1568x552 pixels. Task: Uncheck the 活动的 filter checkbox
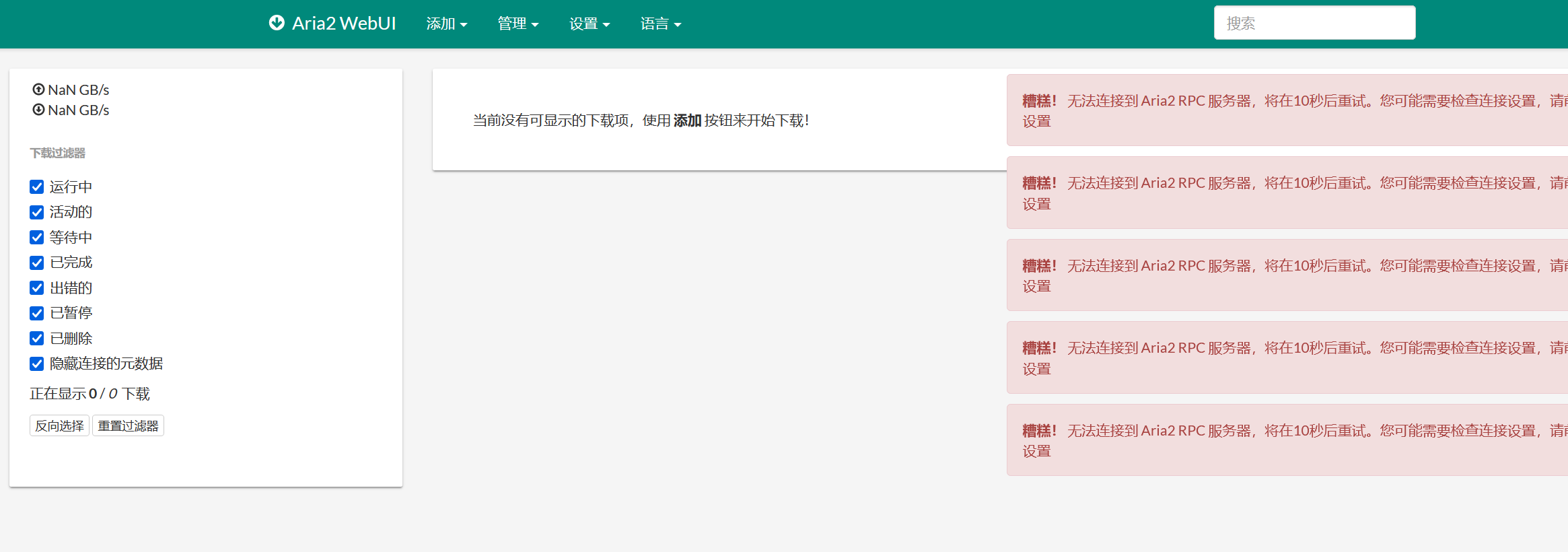pos(37,212)
